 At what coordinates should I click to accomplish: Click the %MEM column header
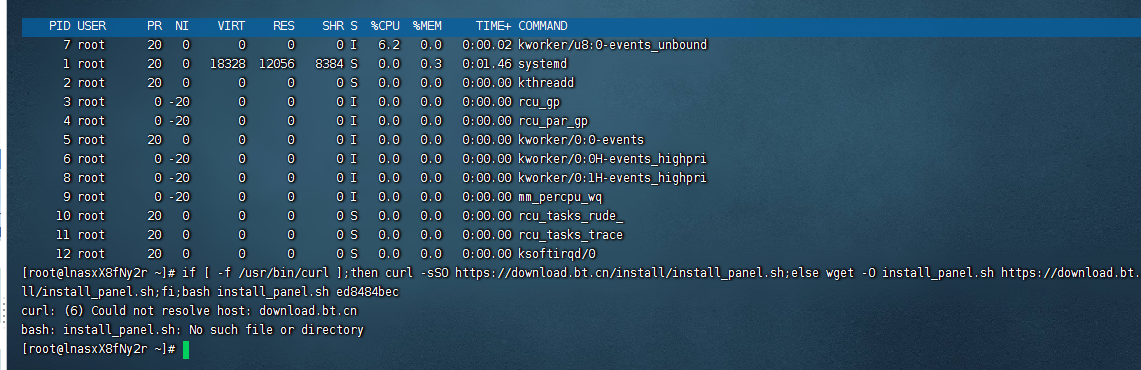427,26
